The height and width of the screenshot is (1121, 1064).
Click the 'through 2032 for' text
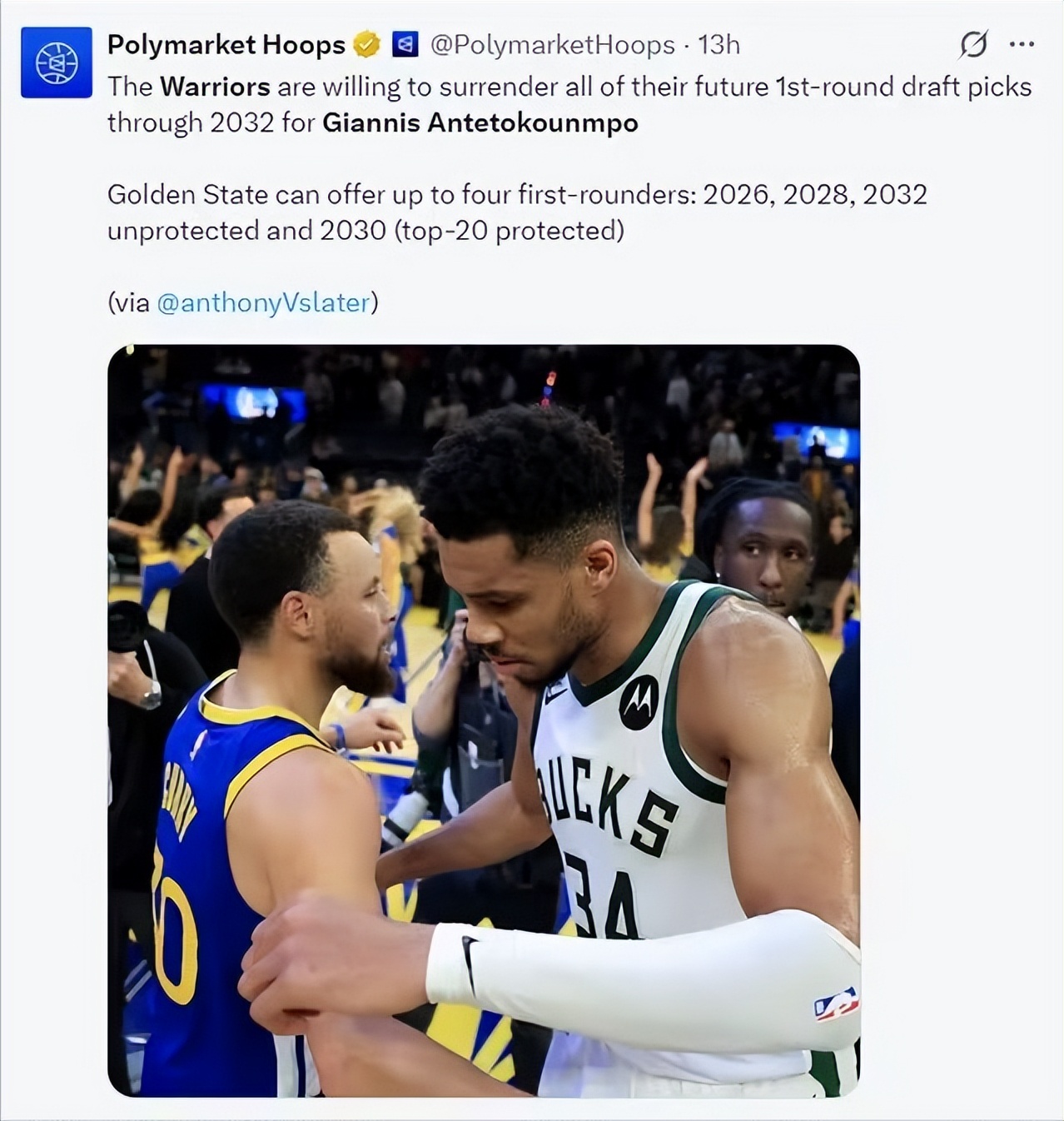[211, 123]
